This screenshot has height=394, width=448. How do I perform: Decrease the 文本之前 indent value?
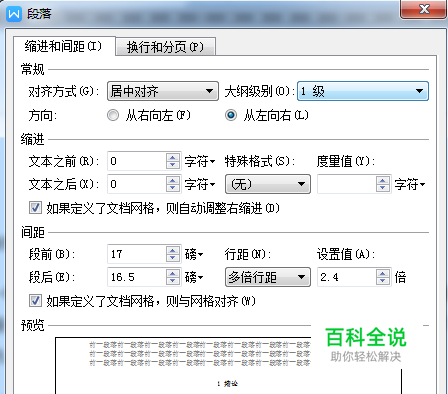click(173, 165)
